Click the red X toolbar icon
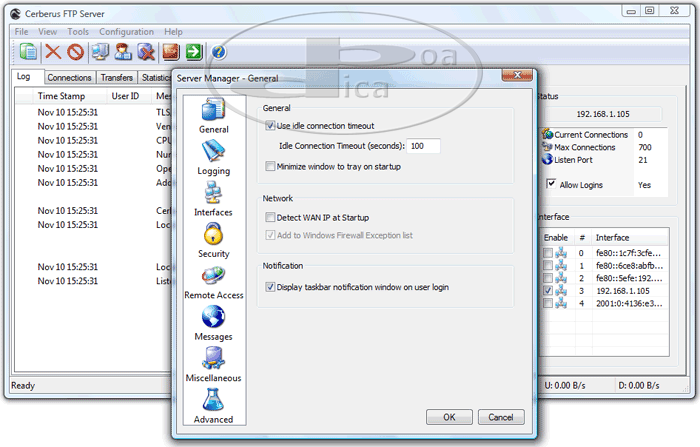700x447 pixels. [x=53, y=52]
